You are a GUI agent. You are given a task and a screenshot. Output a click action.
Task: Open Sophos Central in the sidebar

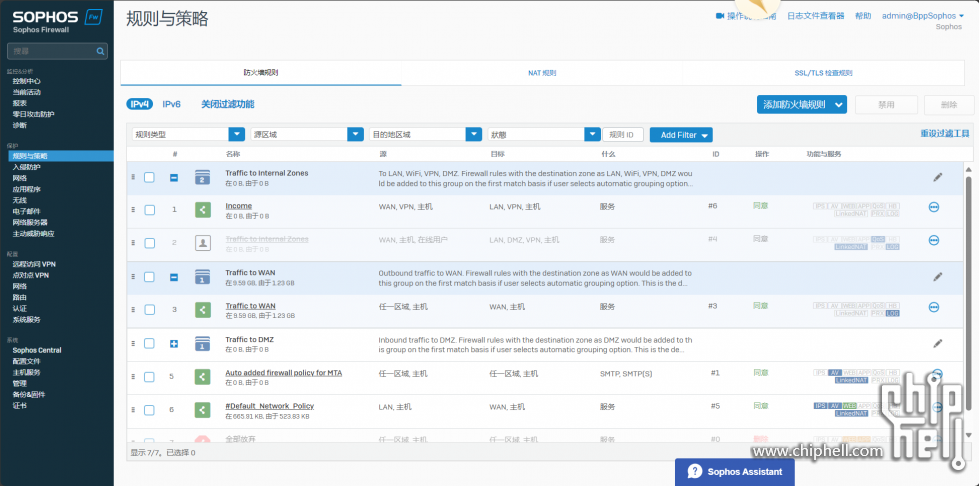(x=37, y=350)
